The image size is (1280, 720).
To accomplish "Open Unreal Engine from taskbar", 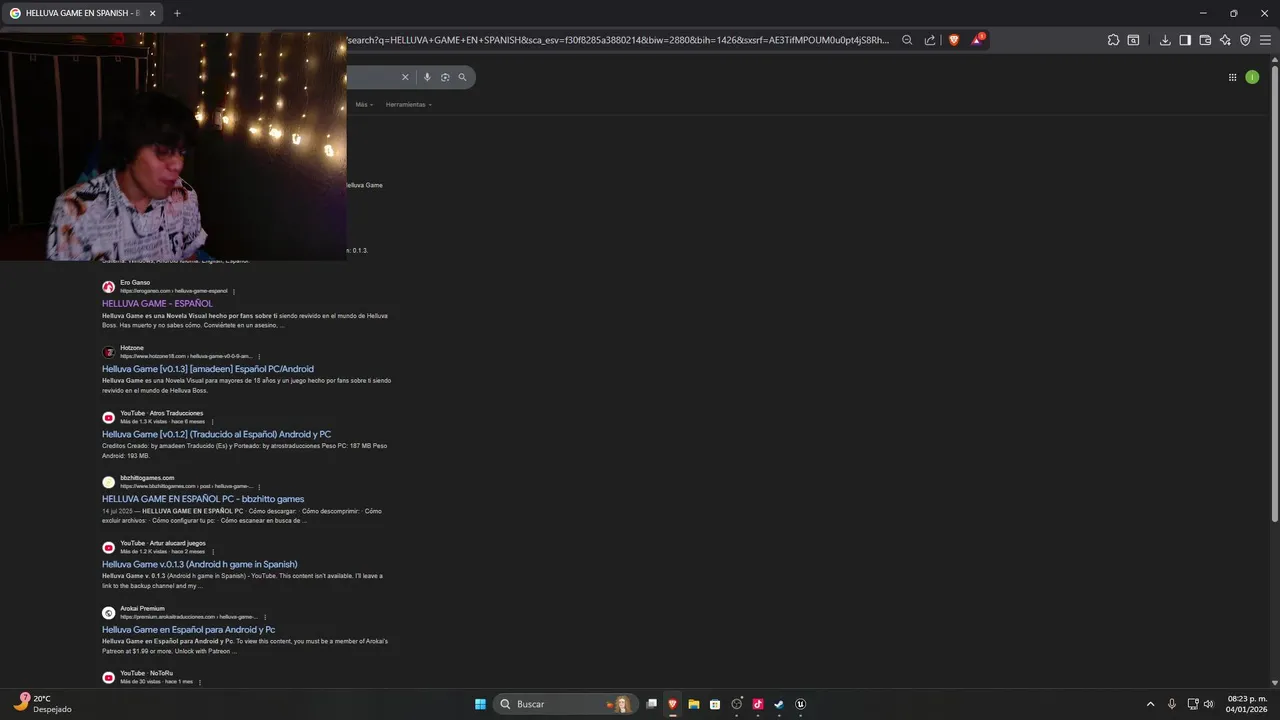I will pos(801,704).
